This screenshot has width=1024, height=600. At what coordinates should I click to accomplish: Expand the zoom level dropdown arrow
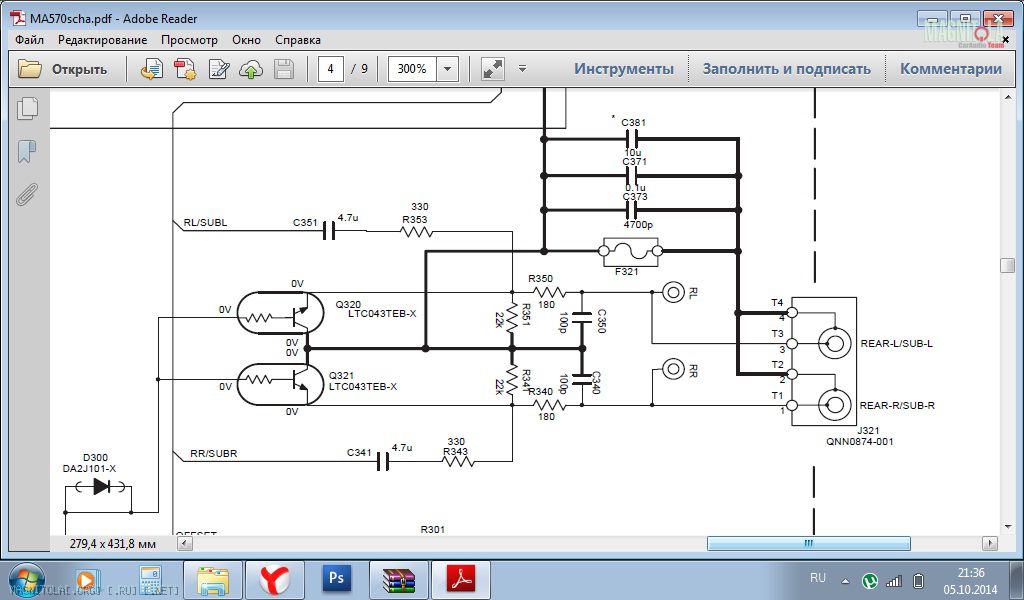[448, 69]
